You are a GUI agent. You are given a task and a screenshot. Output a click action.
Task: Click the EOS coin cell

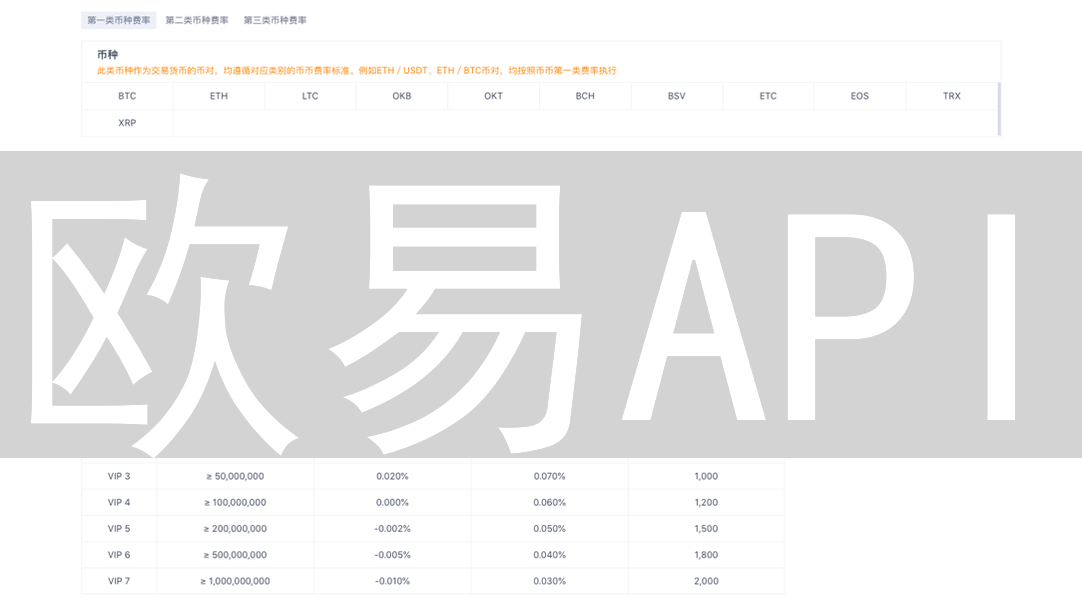tap(860, 96)
